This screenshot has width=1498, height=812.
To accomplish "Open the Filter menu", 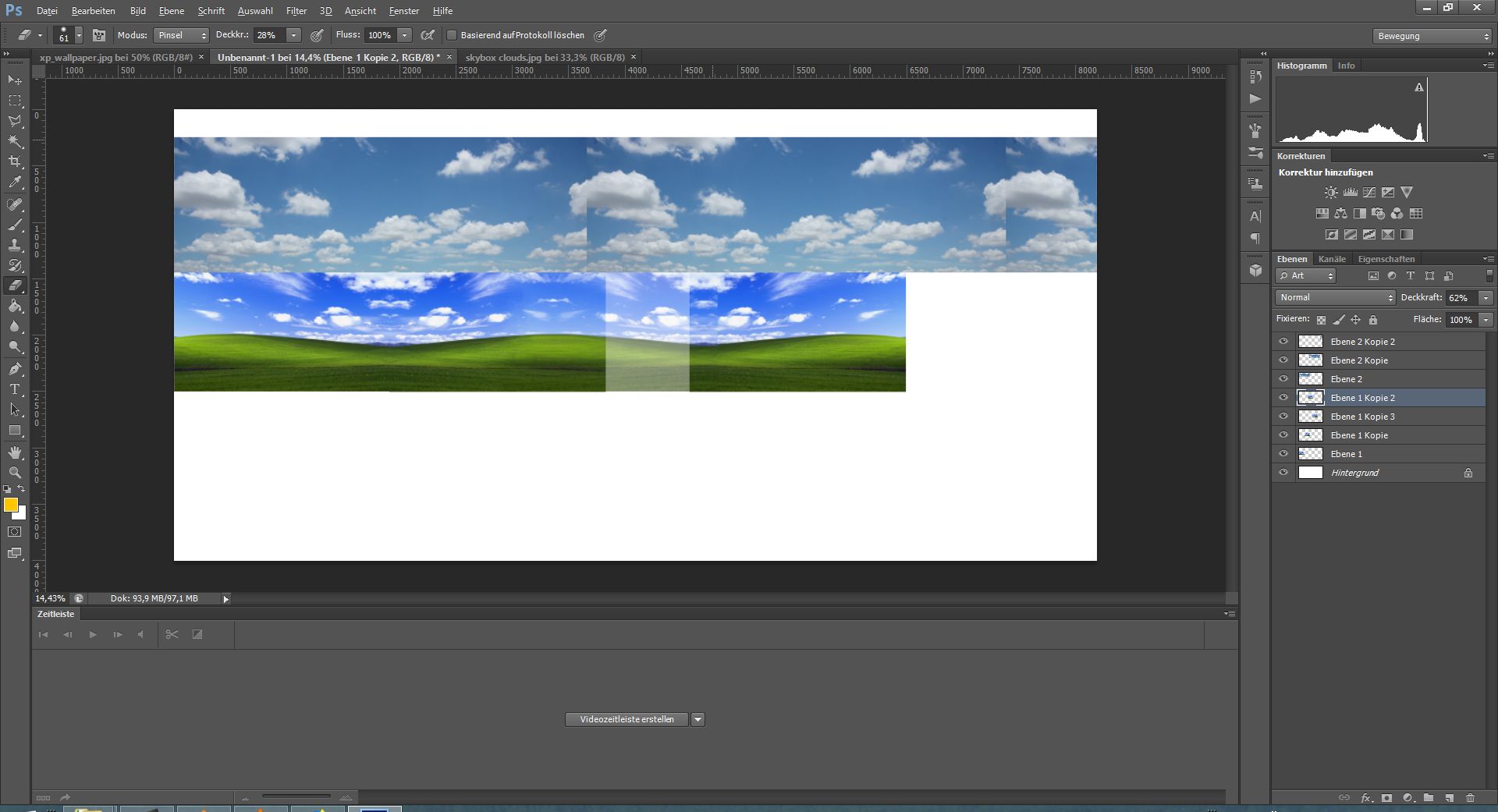I will tap(296, 11).
